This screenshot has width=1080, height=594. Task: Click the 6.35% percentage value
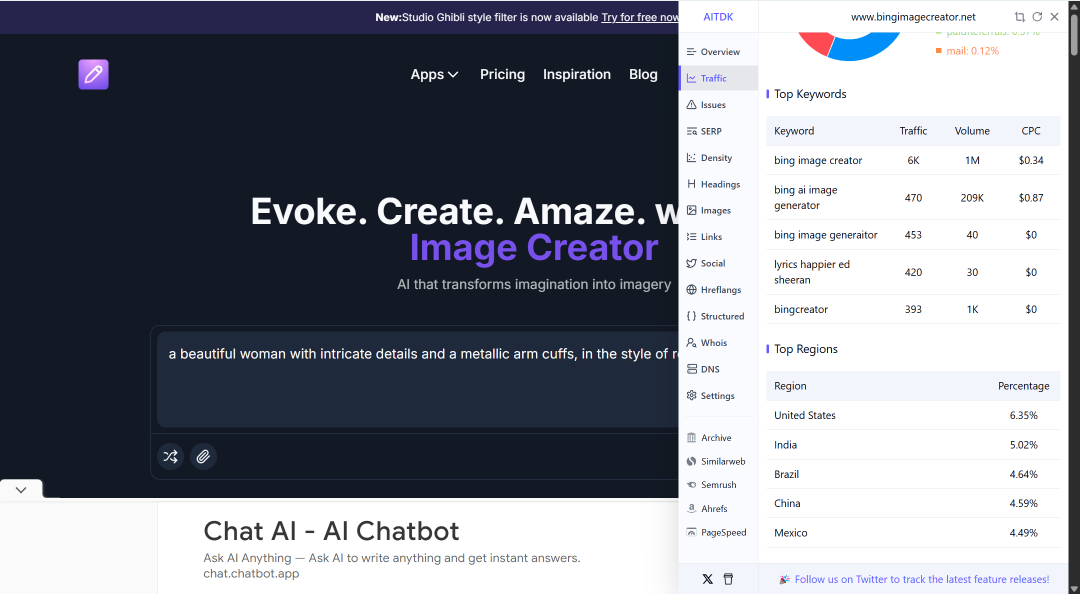coord(1024,415)
